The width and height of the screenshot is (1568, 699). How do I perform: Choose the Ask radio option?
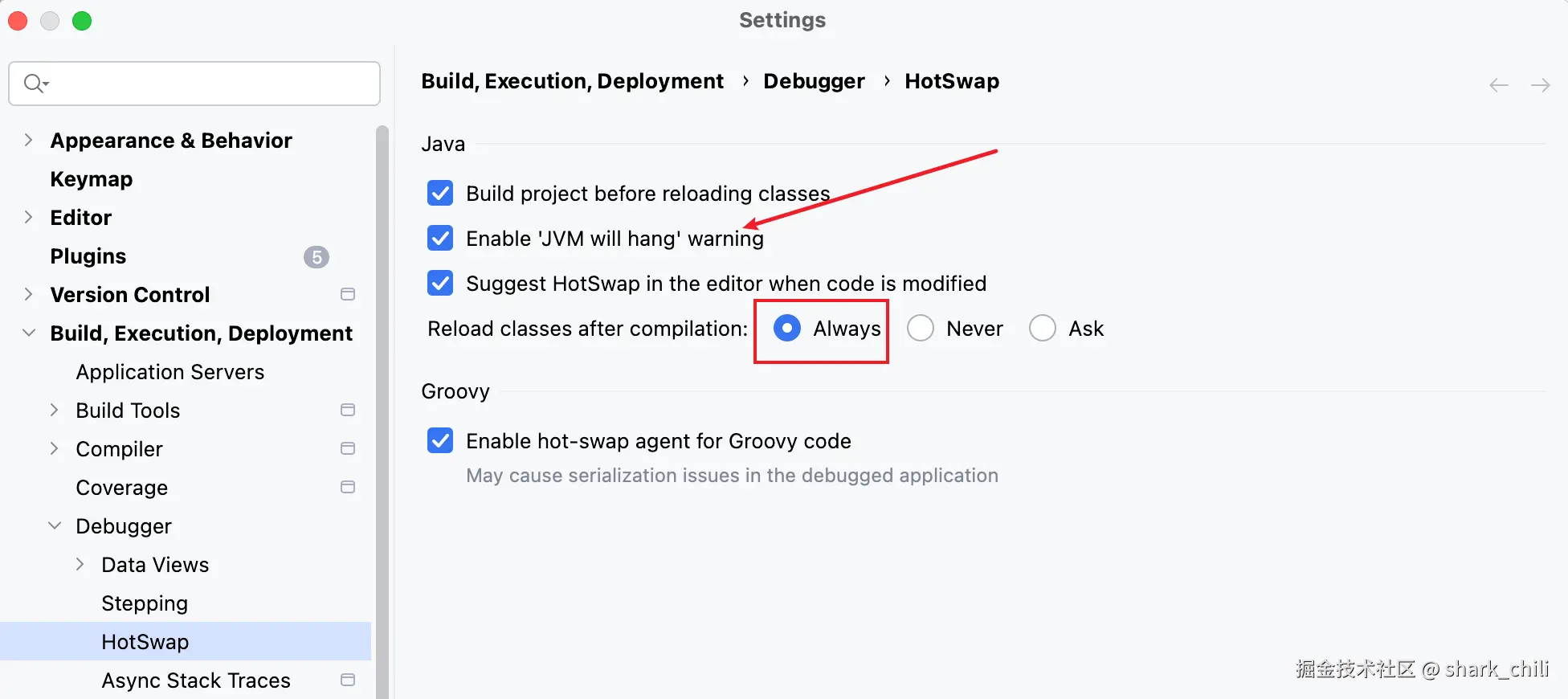pyautogui.click(x=1043, y=329)
